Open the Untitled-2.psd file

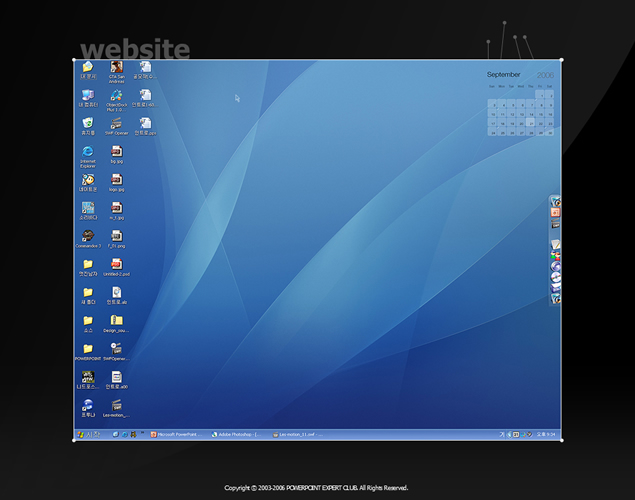click(x=117, y=264)
